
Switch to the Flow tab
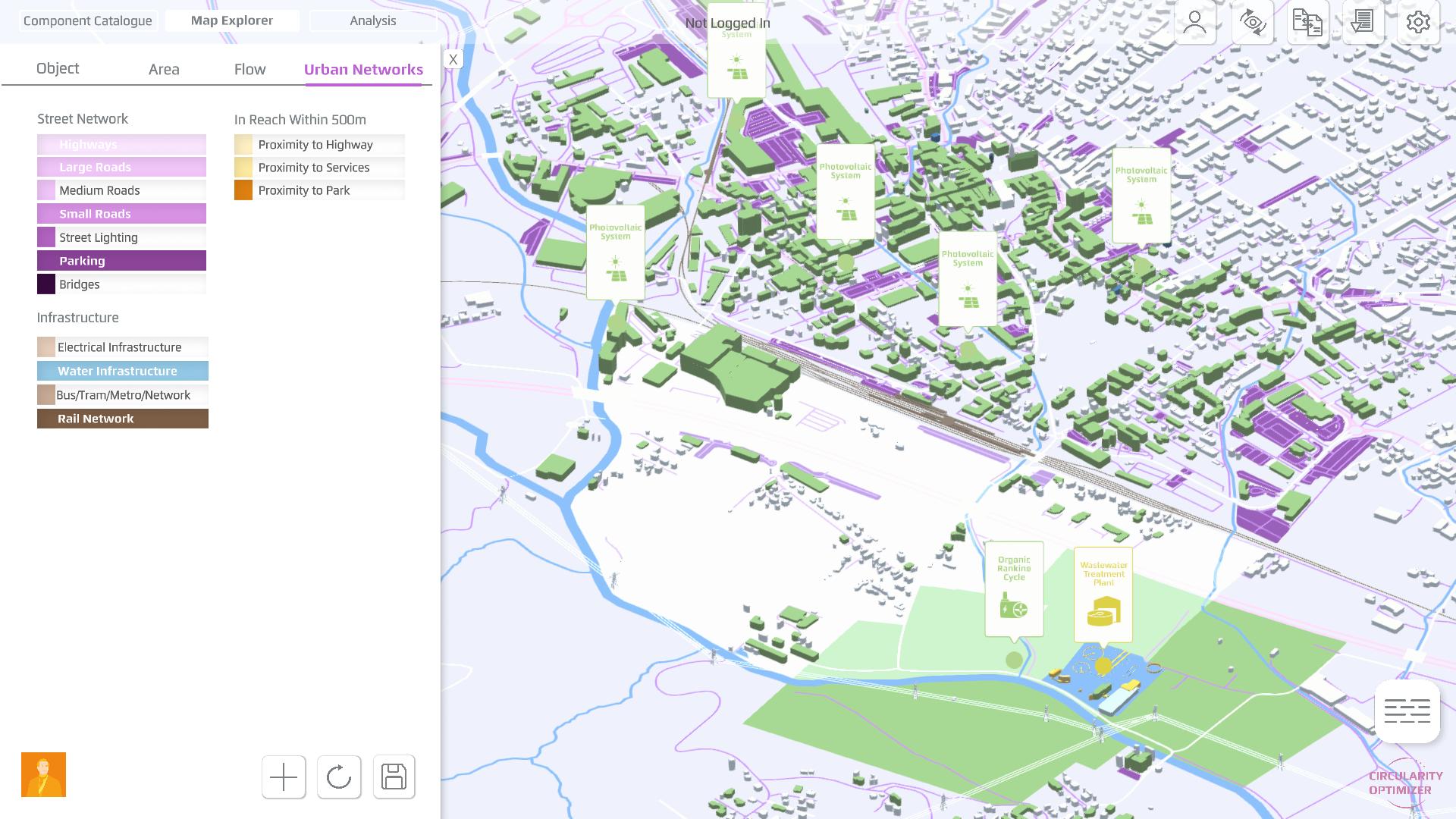[249, 69]
